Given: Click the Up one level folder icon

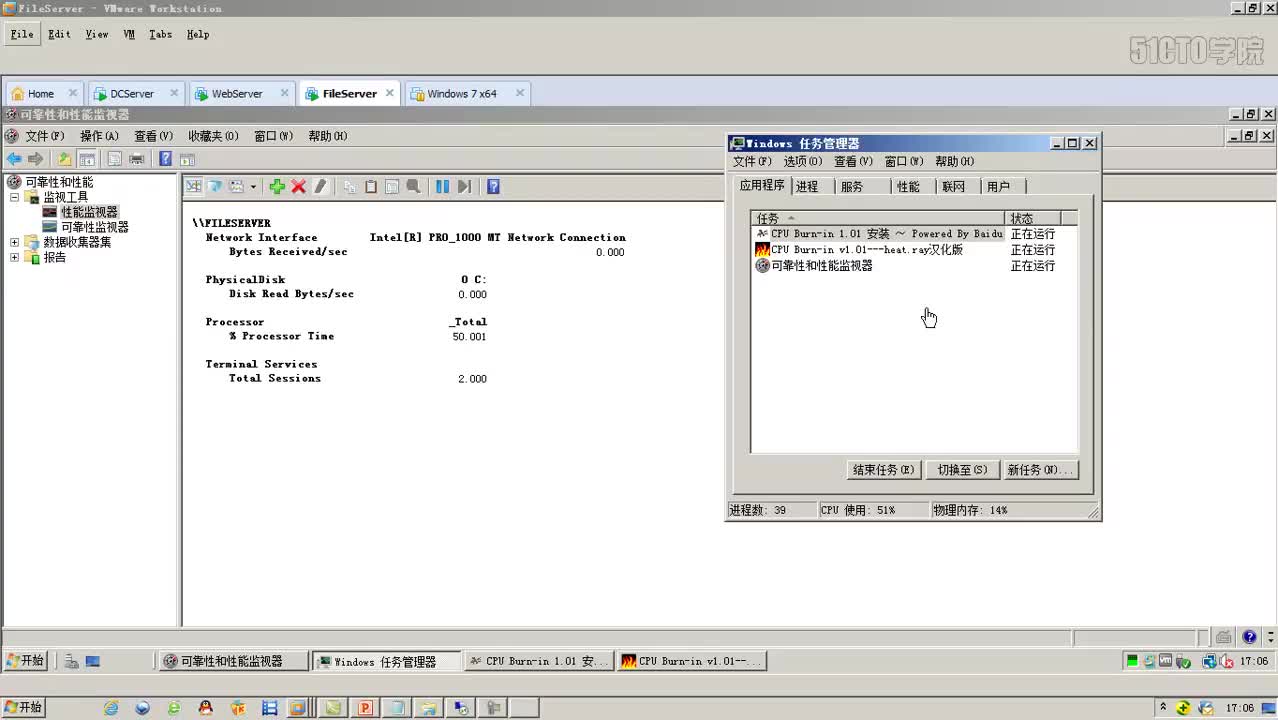Looking at the screenshot, I should coord(65,159).
